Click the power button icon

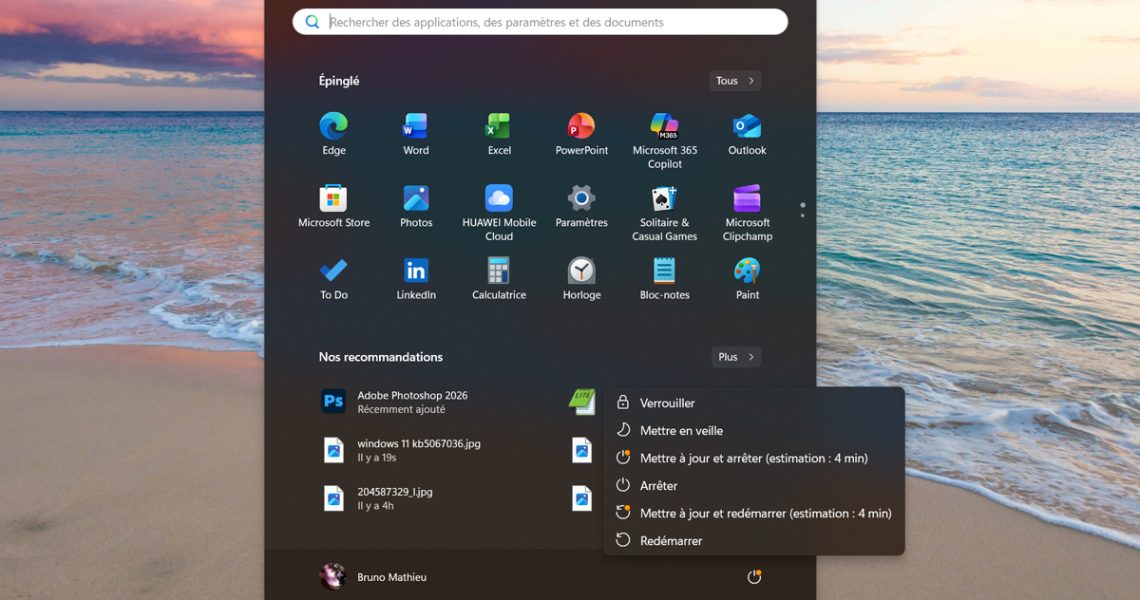(x=754, y=577)
